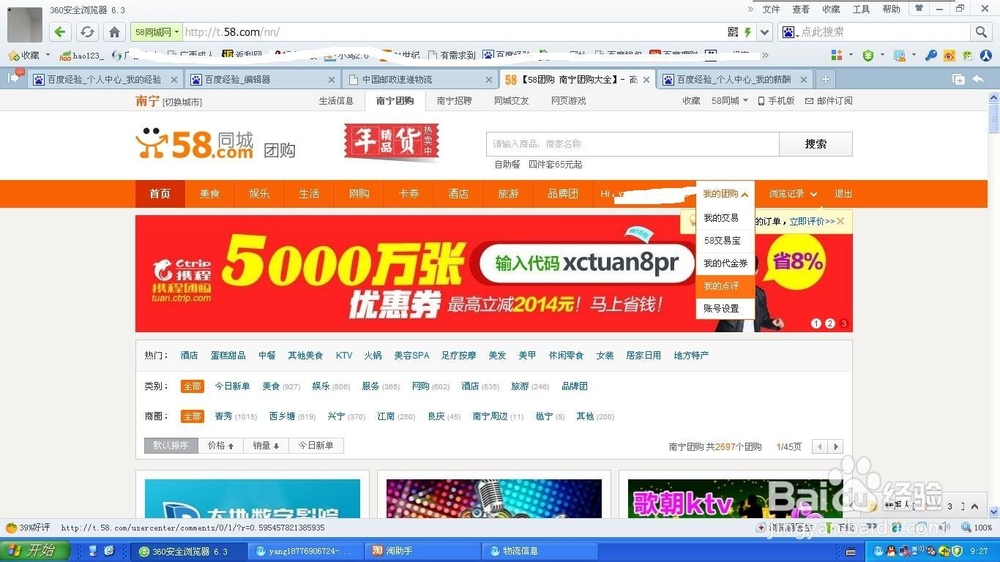This screenshot has height=562, width=1000.
Task: Switch to the 百度经验_编辑器 tab
Action: point(261,80)
